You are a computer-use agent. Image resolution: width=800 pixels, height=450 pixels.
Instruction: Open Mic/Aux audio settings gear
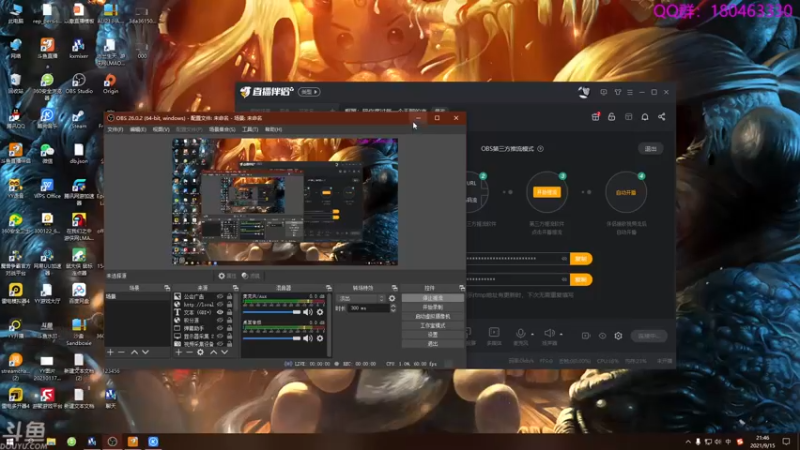click(320, 312)
